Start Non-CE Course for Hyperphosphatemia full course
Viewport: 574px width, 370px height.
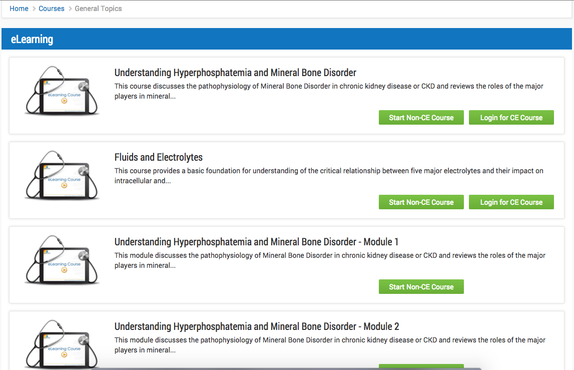421,117
